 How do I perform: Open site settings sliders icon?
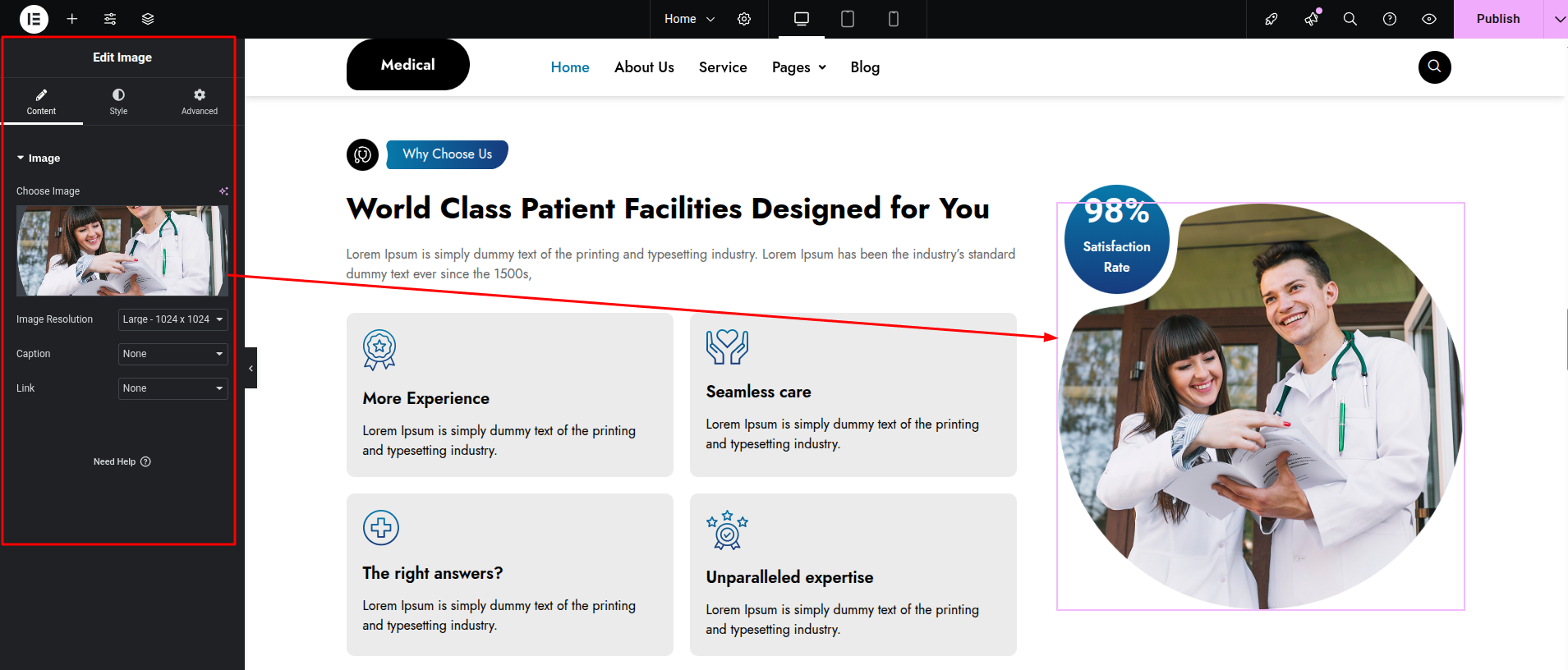click(110, 19)
